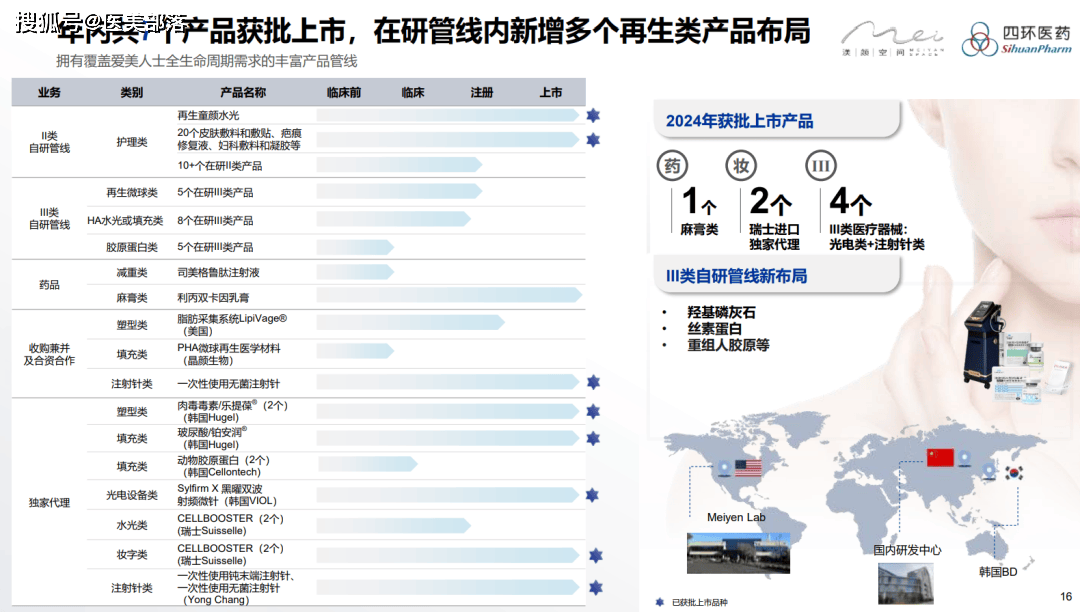Click the III类自研管线 business cell
Viewport: 1080px width, 612px height.
click(49, 219)
